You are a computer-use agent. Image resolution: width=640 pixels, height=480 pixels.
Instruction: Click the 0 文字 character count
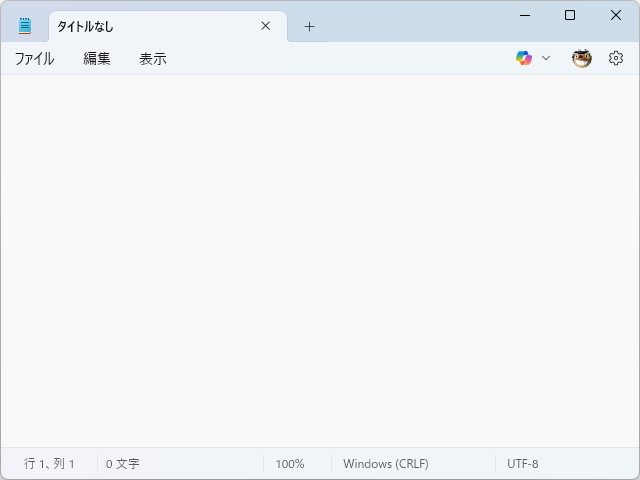pyautogui.click(x=122, y=464)
